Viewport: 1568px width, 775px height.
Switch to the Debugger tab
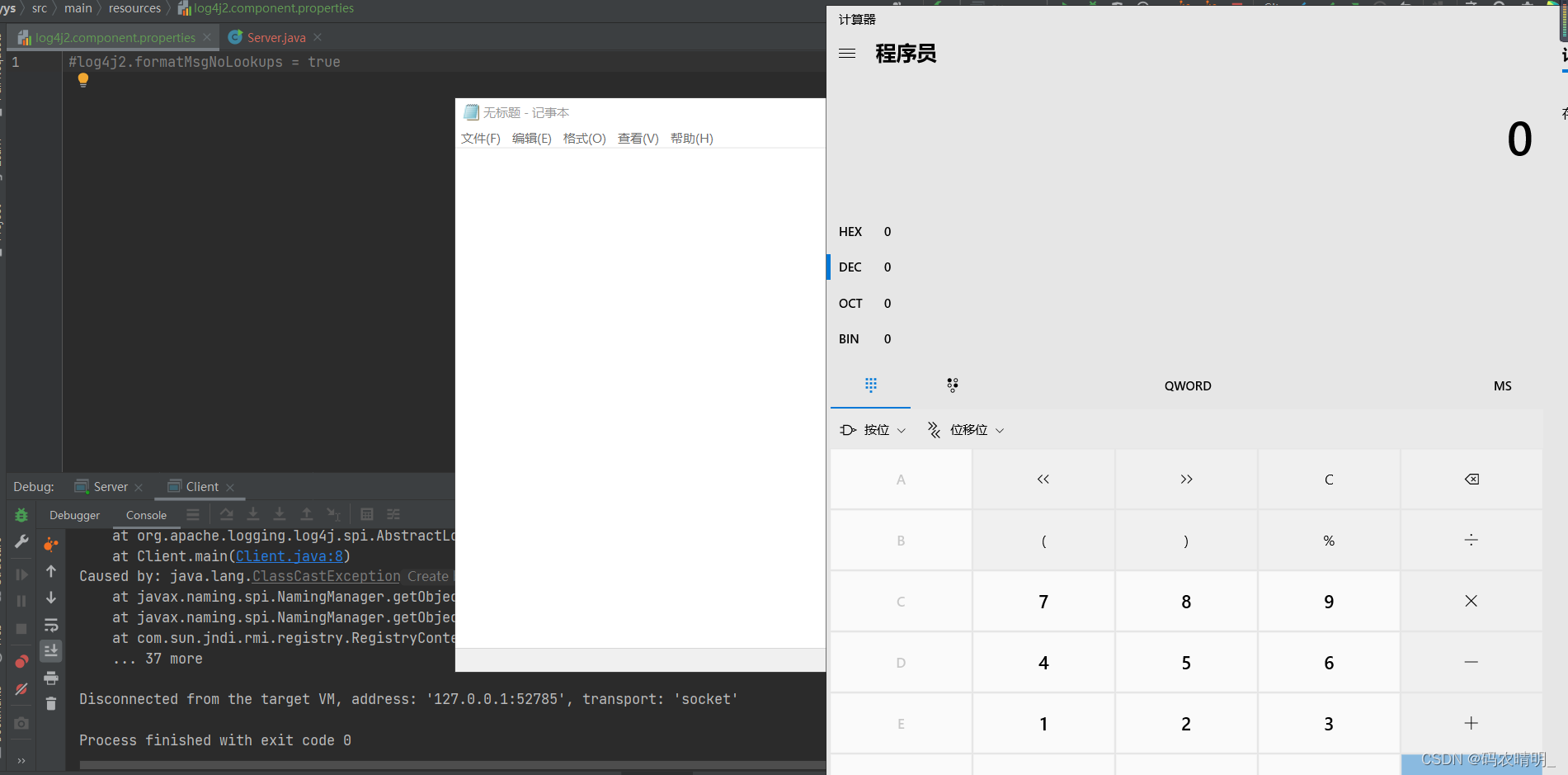pyautogui.click(x=74, y=515)
